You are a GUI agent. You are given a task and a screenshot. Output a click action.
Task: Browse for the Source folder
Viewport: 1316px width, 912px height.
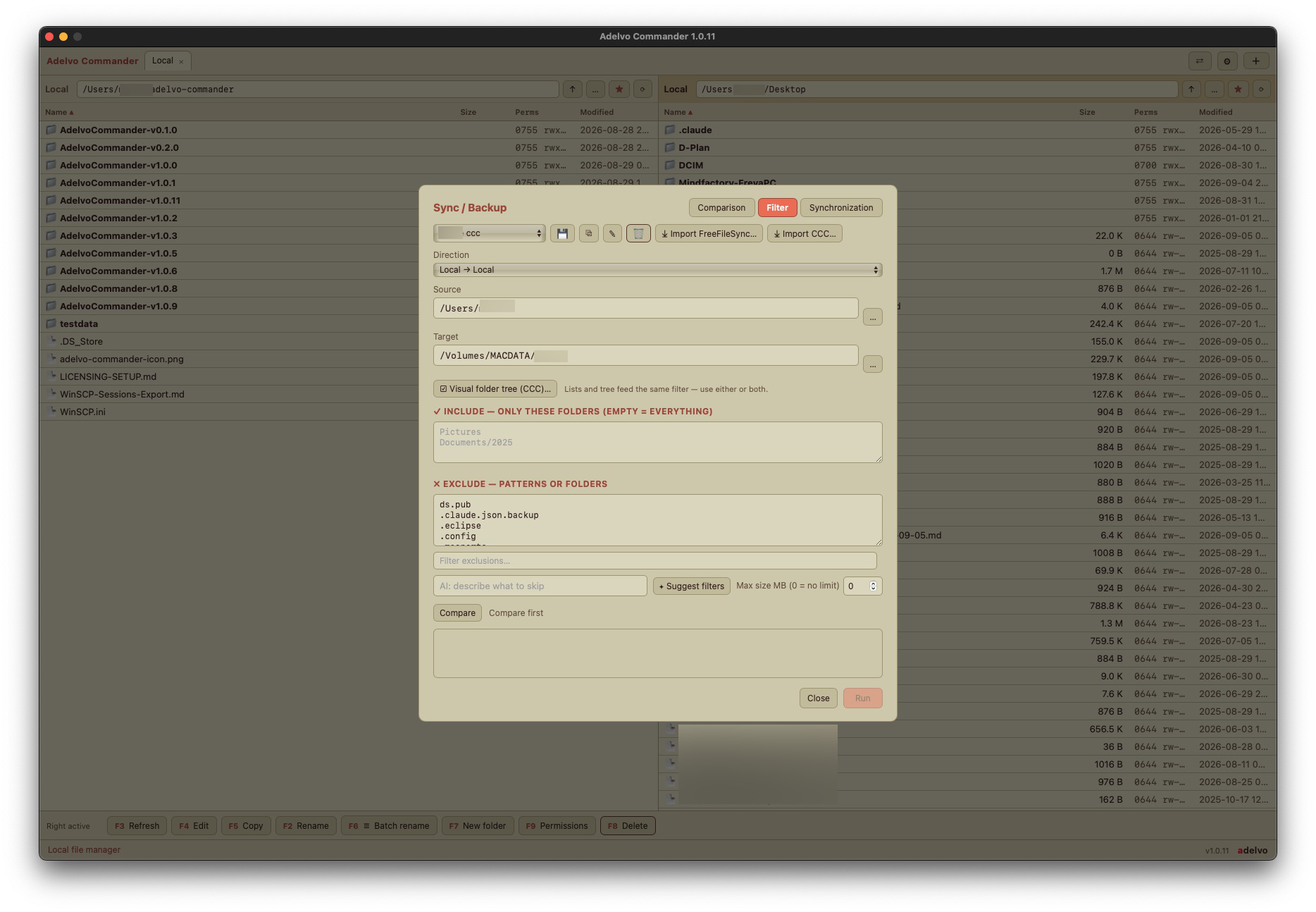click(872, 317)
